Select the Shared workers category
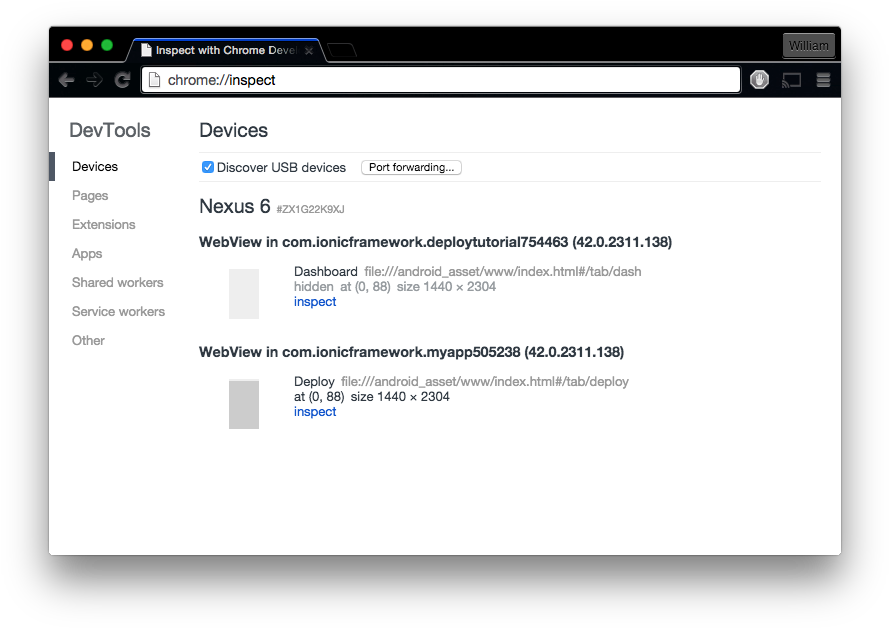 coord(117,282)
